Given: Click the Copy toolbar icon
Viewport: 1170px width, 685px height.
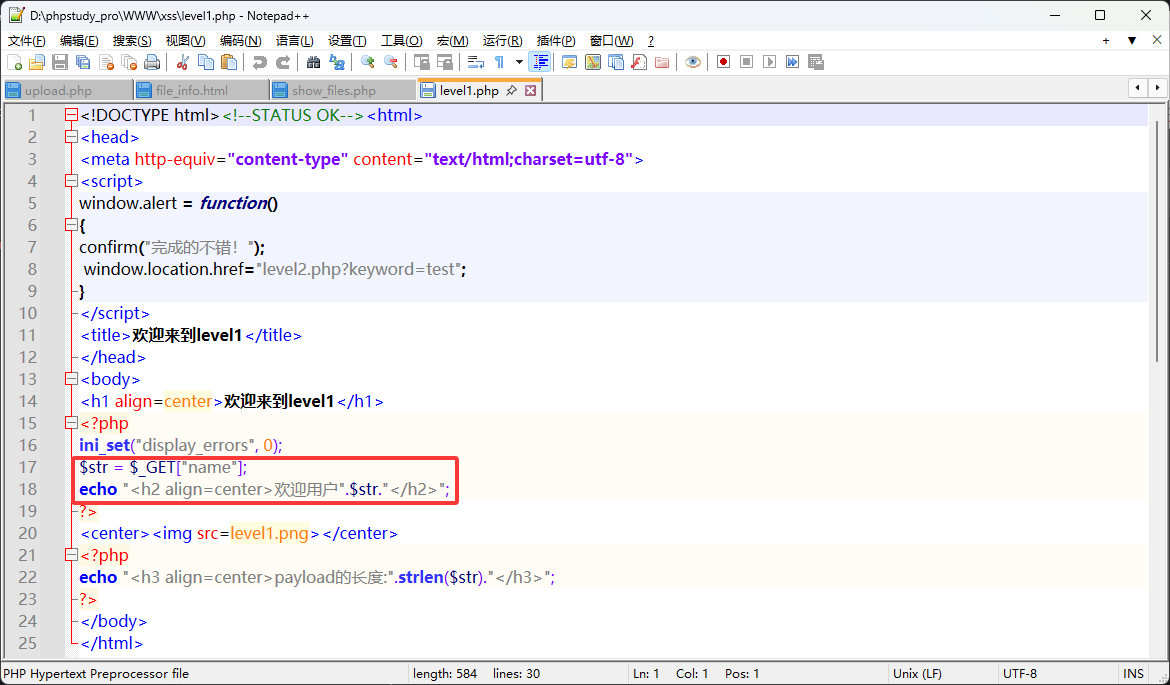Looking at the screenshot, I should [x=205, y=62].
